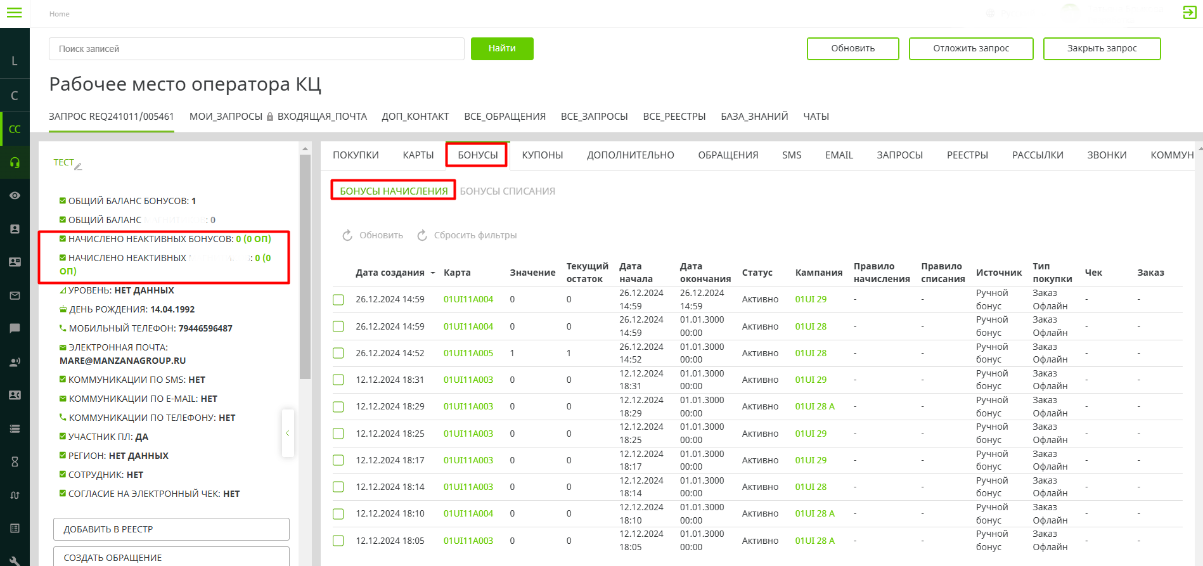Toggle sort arrow on Дата создания column
Viewport: 1203px width, 566px height.
[433, 273]
